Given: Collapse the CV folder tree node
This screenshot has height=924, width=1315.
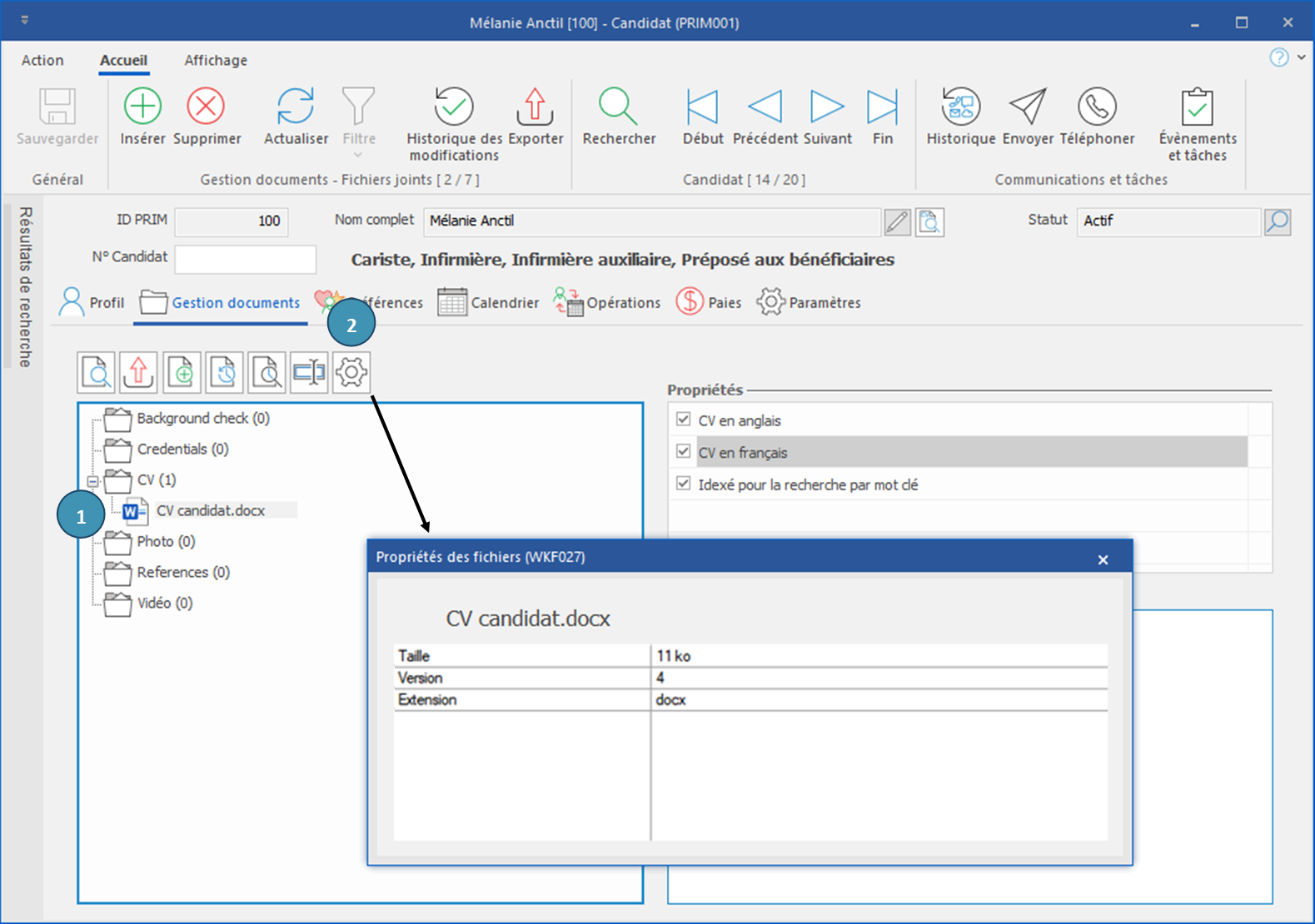Looking at the screenshot, I should click(93, 481).
